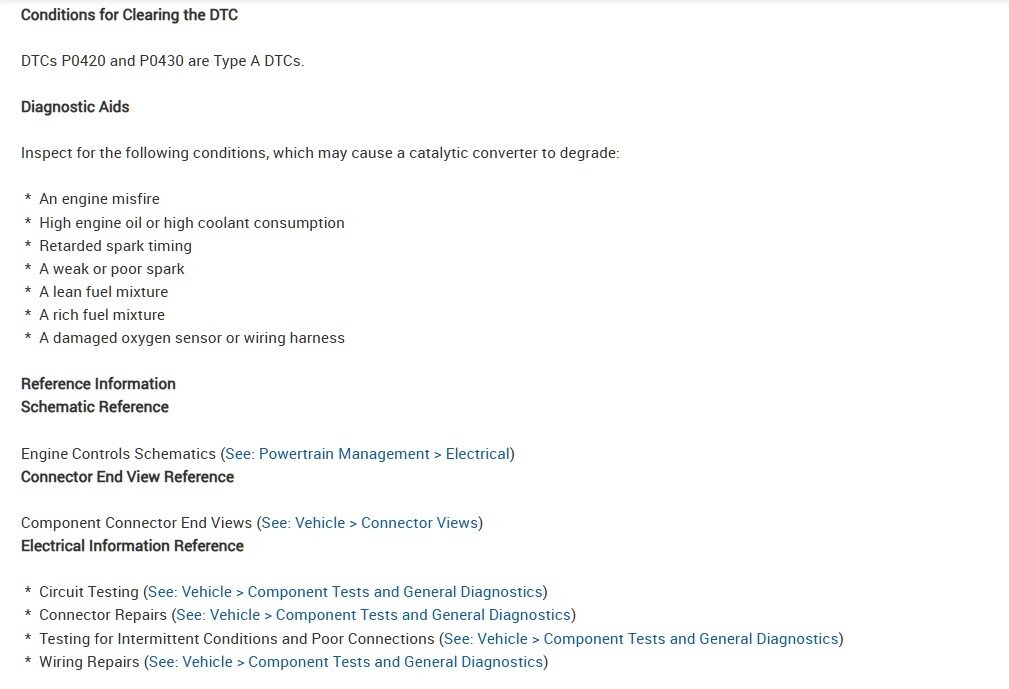
Task: Click the 'A rich fuel mixture' bullet
Action: point(102,315)
